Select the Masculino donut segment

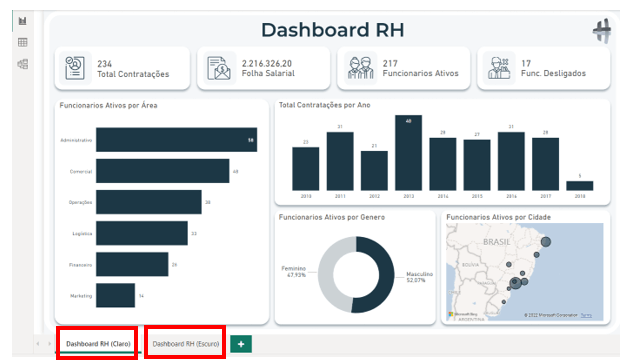(x=386, y=275)
